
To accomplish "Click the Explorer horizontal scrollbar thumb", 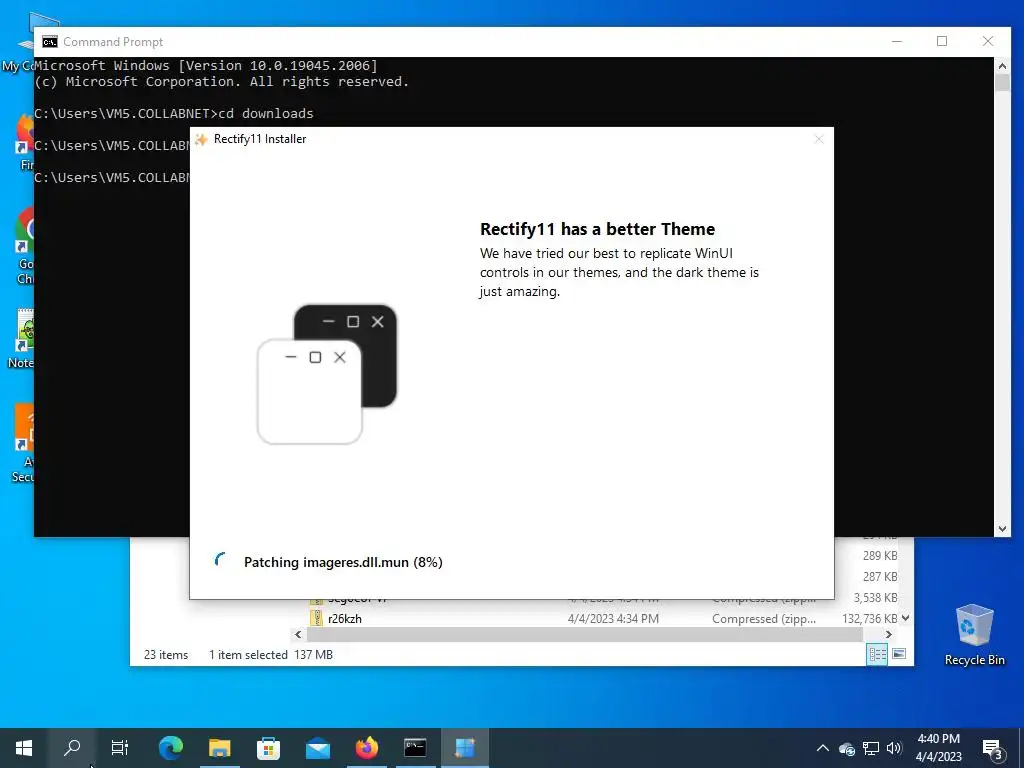I will click(x=585, y=635).
